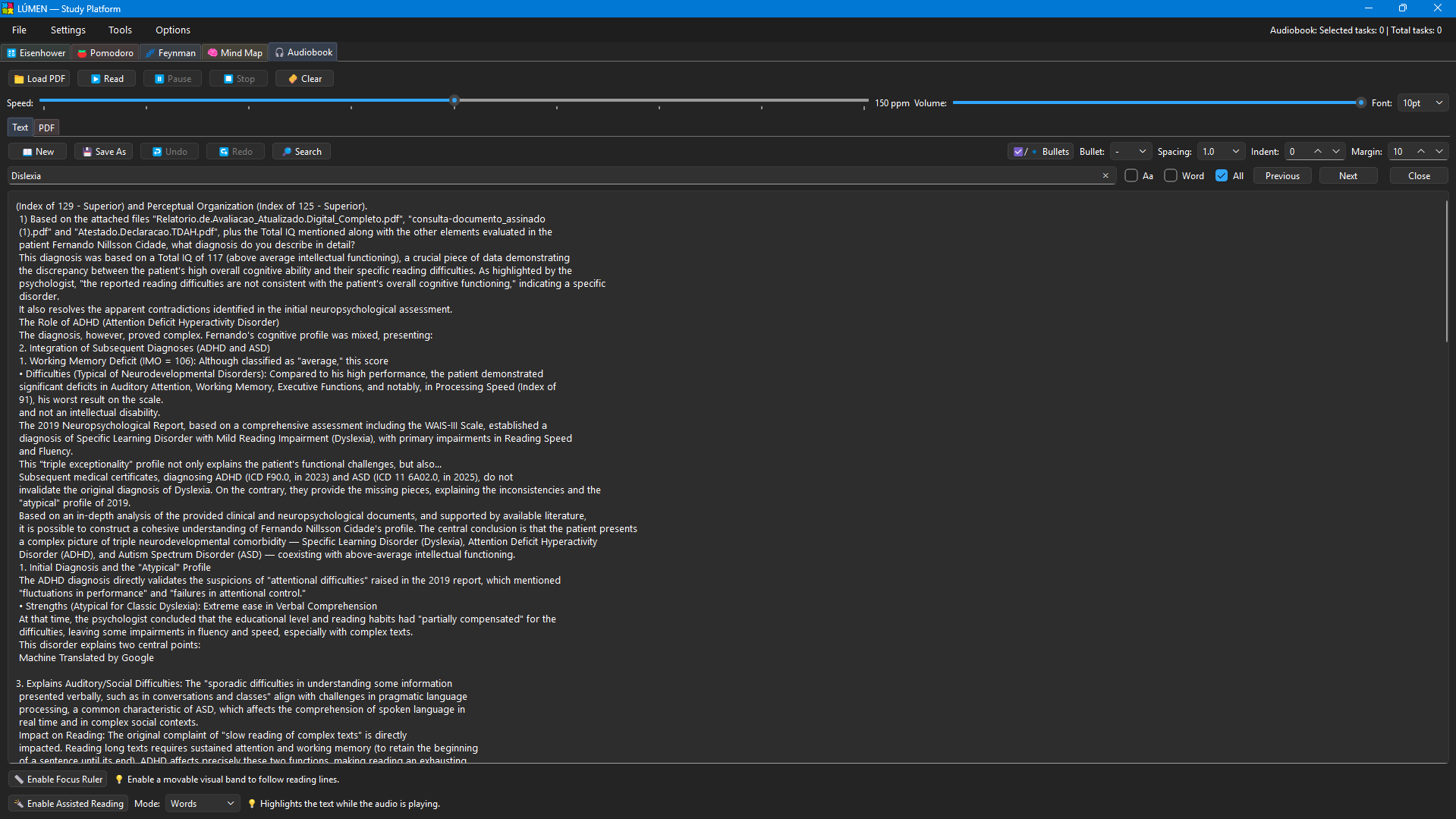Open the Feynman tab
The image size is (1456, 819).
171,52
